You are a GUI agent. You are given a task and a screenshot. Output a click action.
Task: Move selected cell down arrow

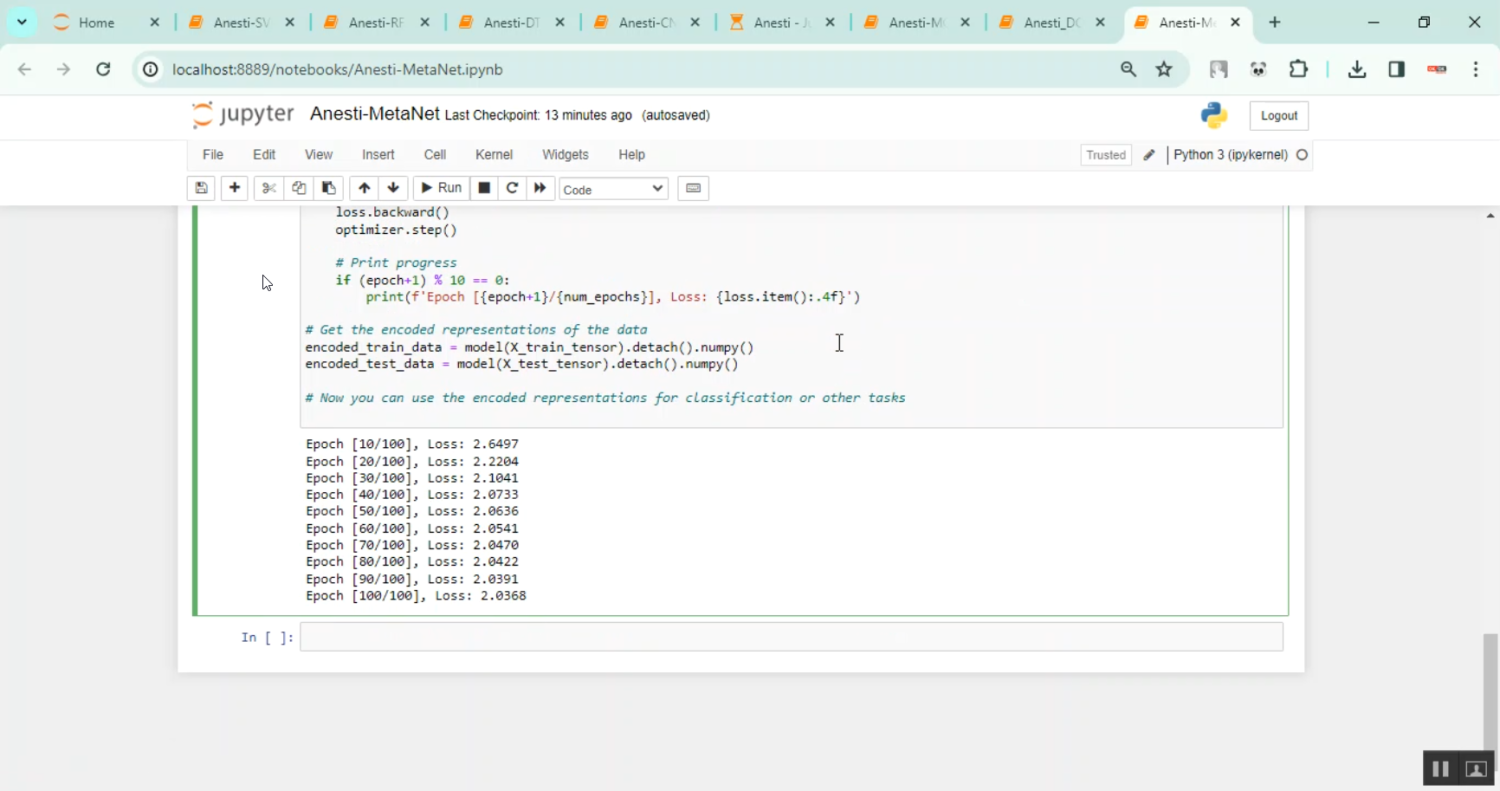(x=393, y=188)
